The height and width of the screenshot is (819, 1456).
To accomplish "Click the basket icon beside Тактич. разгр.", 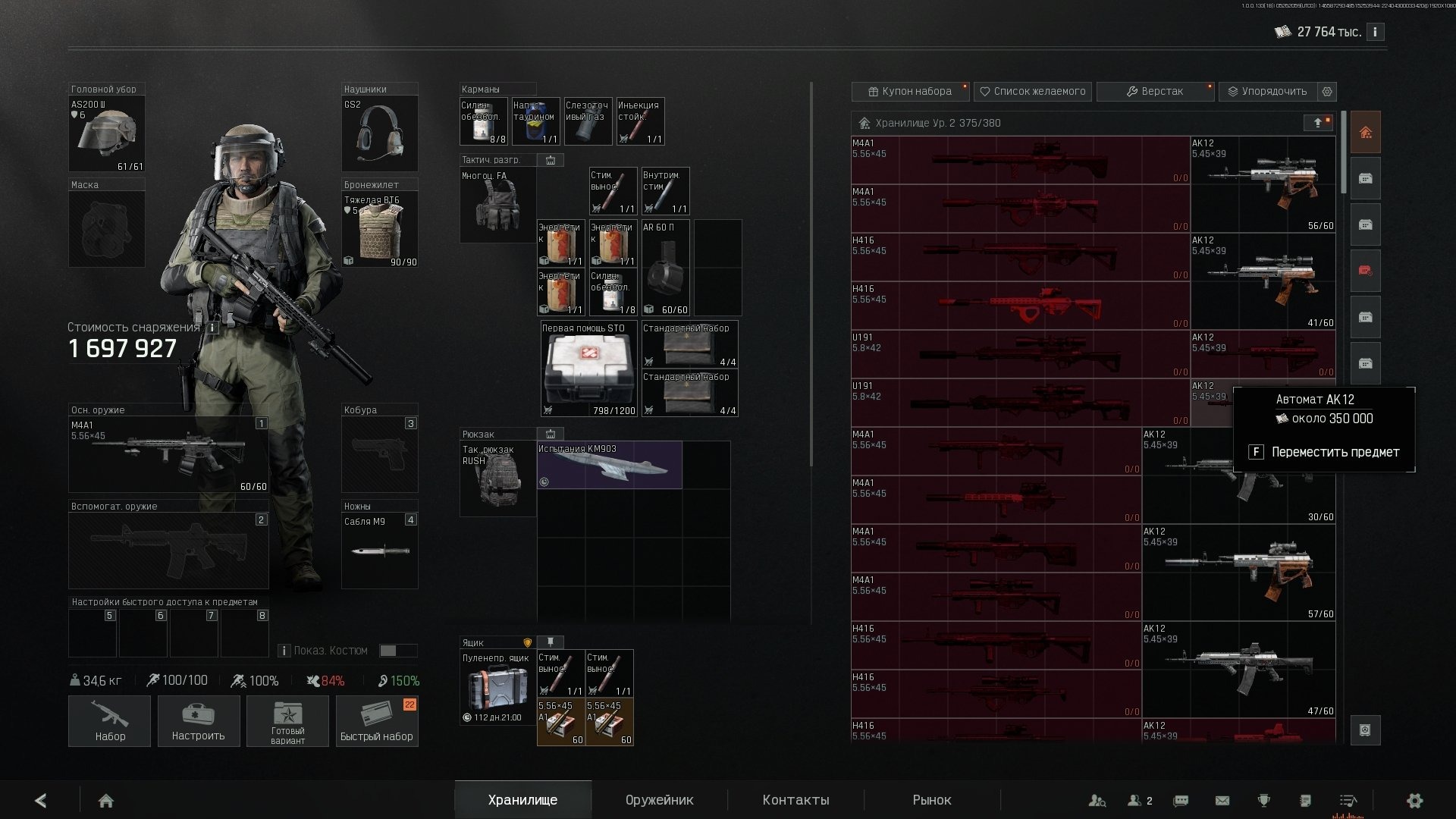I will (551, 160).
